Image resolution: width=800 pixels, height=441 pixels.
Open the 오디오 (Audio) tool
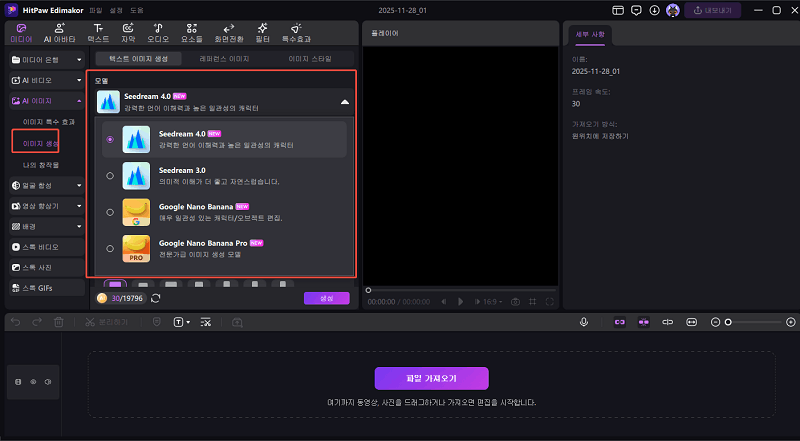(x=158, y=33)
